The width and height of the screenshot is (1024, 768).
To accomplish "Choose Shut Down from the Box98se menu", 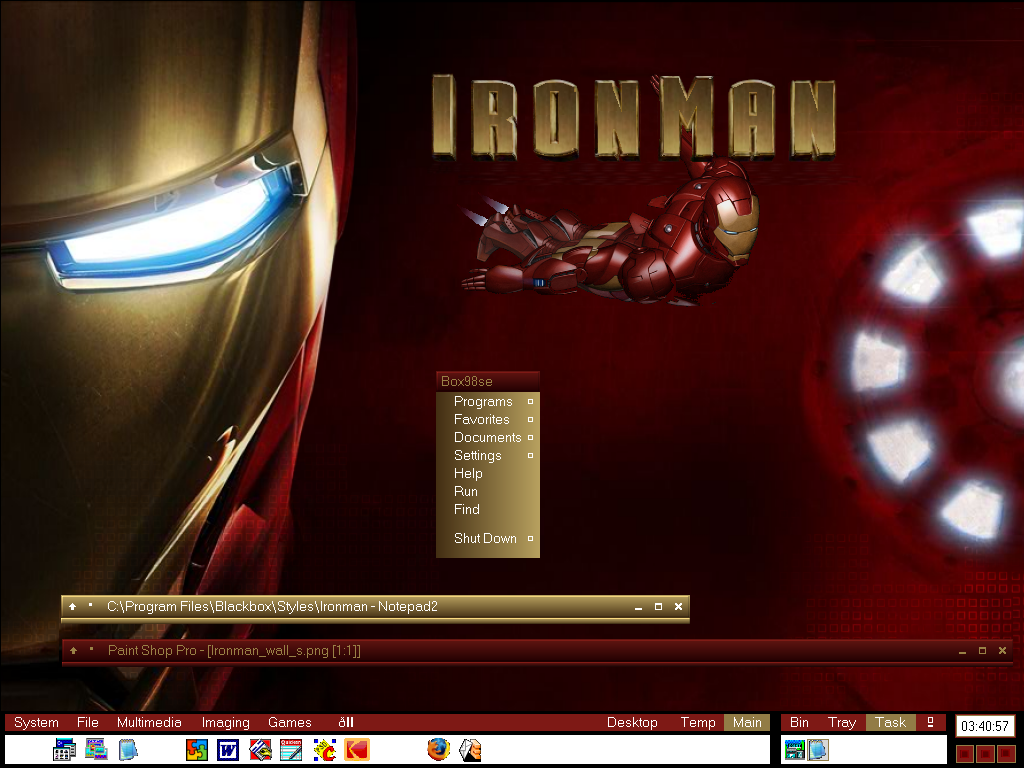I will point(488,539).
